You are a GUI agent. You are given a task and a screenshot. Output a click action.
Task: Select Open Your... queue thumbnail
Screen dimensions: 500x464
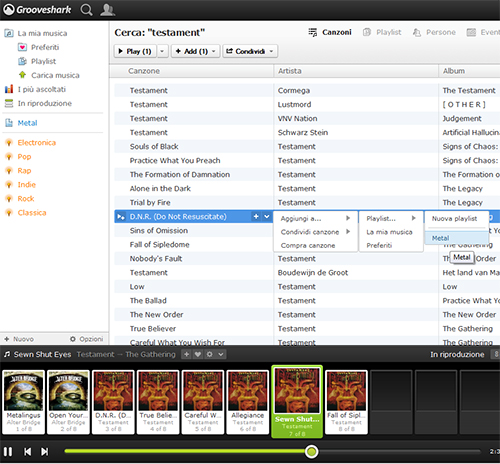[x=68, y=402]
